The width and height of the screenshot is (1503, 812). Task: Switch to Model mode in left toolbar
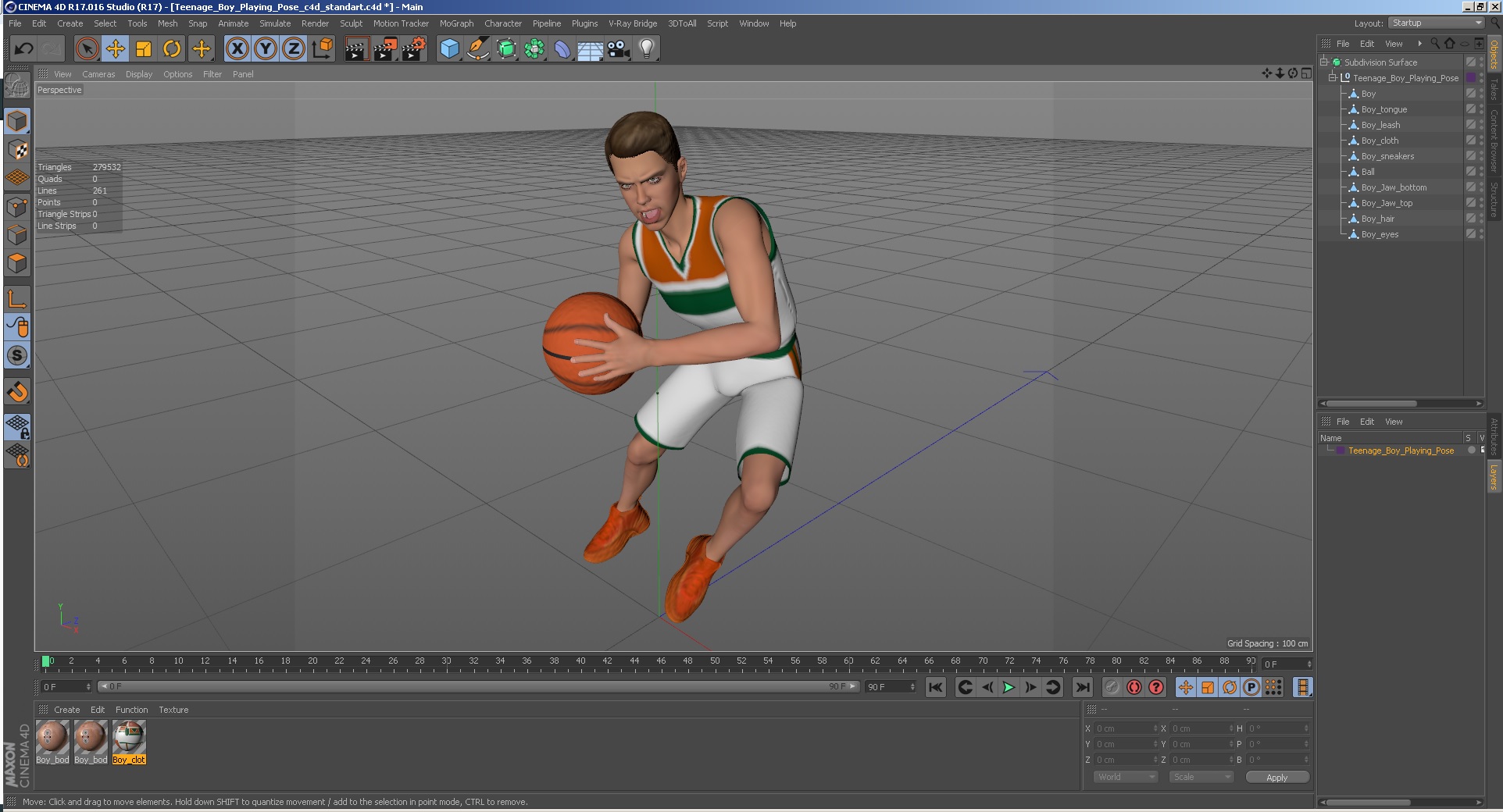coord(17,121)
